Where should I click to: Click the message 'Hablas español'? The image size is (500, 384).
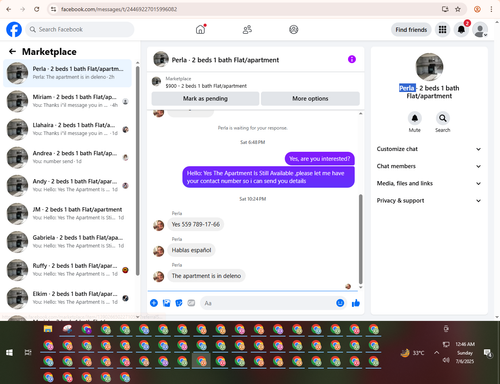pos(191,250)
